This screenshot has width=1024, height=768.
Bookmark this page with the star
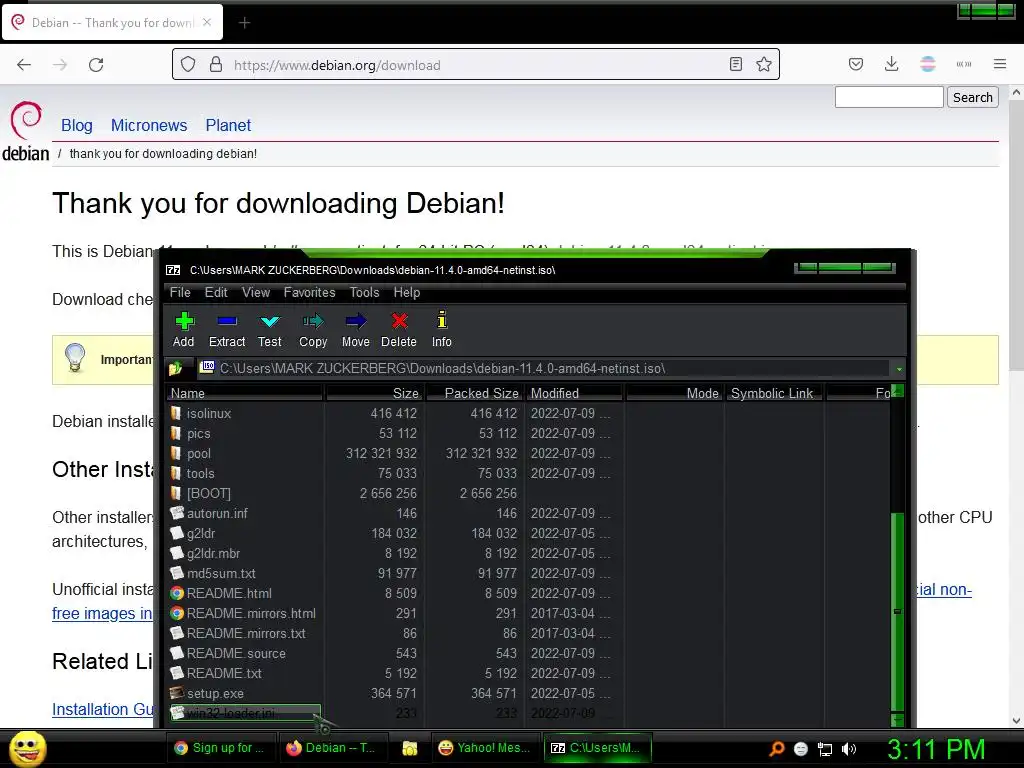pyautogui.click(x=763, y=64)
